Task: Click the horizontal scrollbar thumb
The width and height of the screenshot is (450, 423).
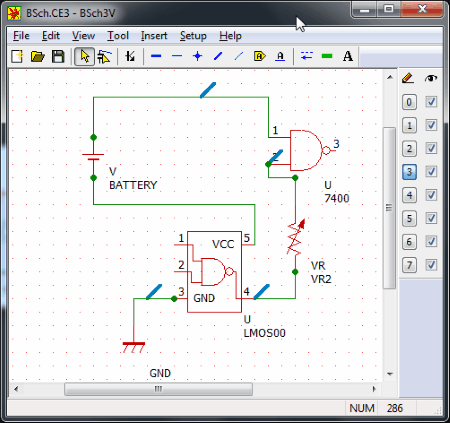Action: click(x=158, y=389)
